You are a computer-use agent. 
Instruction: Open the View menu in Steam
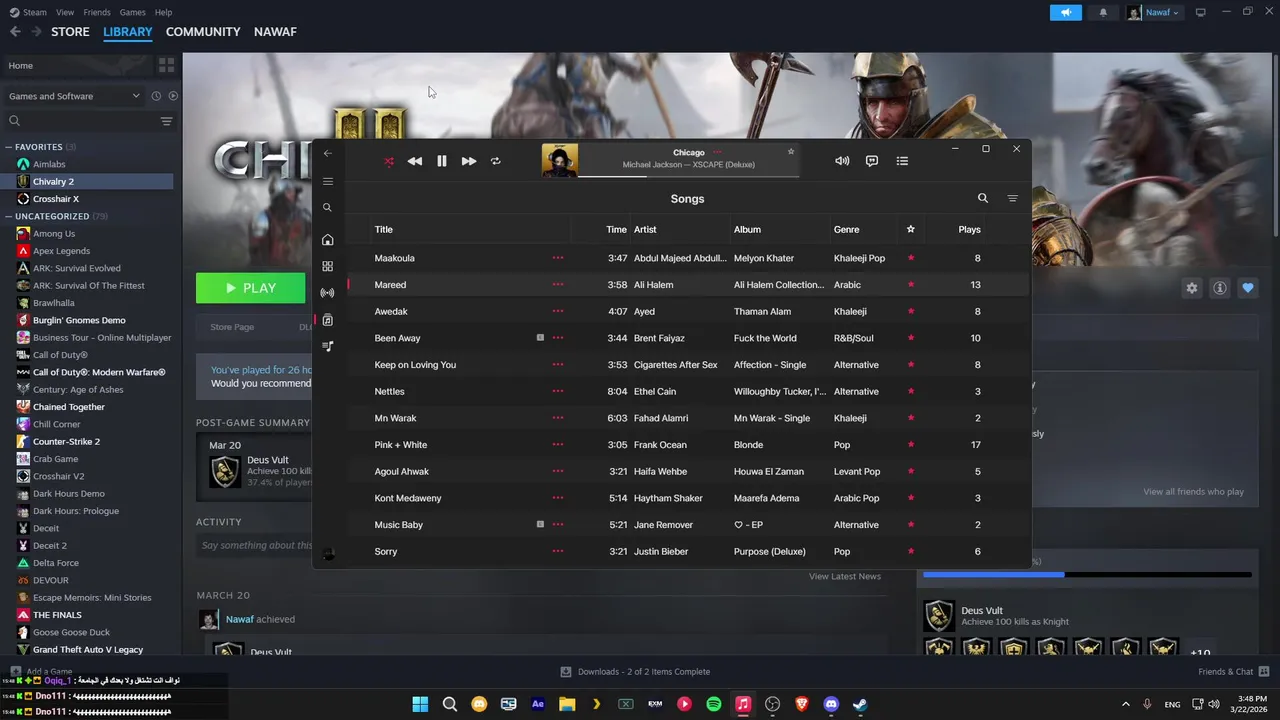[65, 12]
